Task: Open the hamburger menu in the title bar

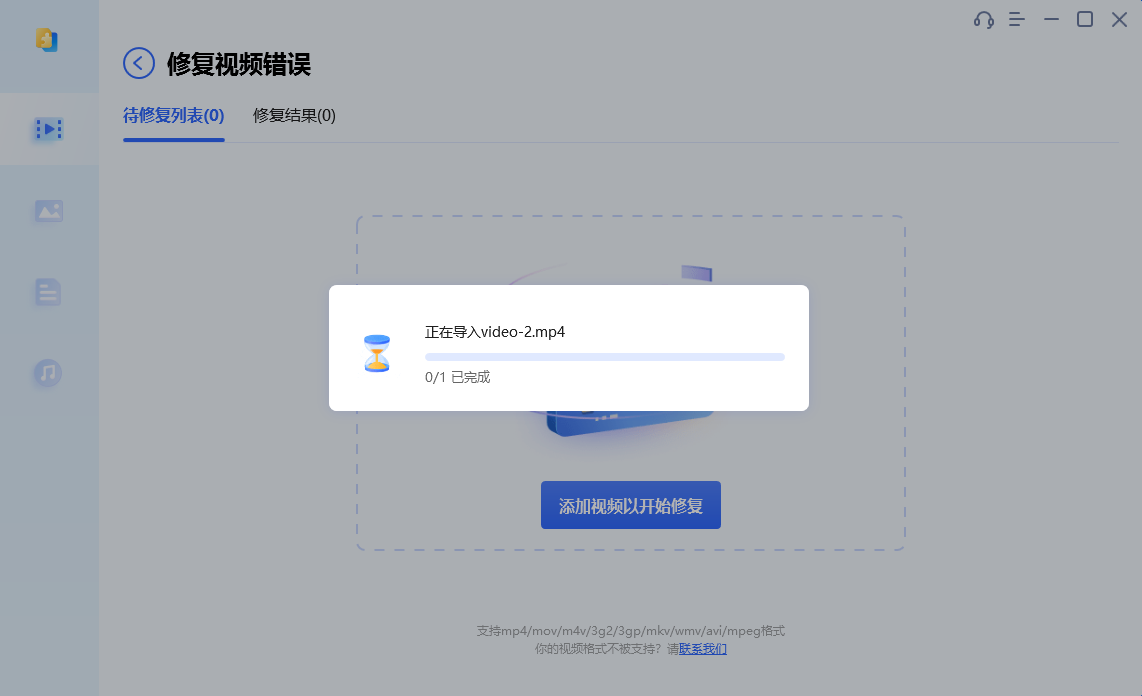Action: tap(1017, 20)
